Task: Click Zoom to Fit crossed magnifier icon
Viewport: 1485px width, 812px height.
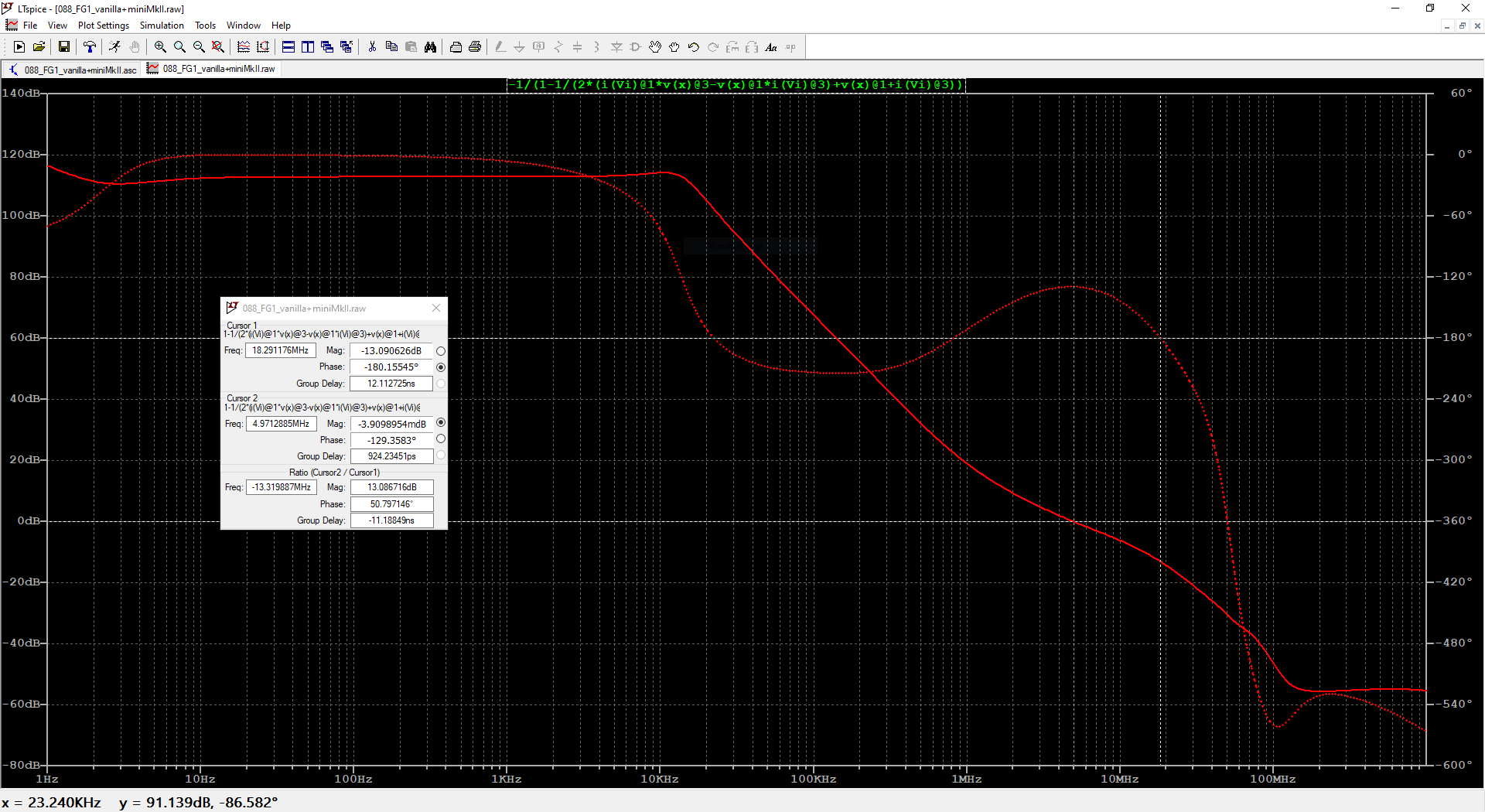Action: pos(218,47)
